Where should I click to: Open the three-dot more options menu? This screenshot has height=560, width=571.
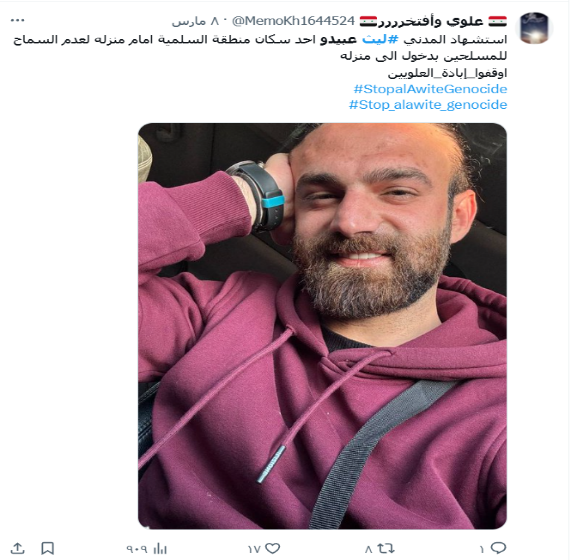[17, 20]
